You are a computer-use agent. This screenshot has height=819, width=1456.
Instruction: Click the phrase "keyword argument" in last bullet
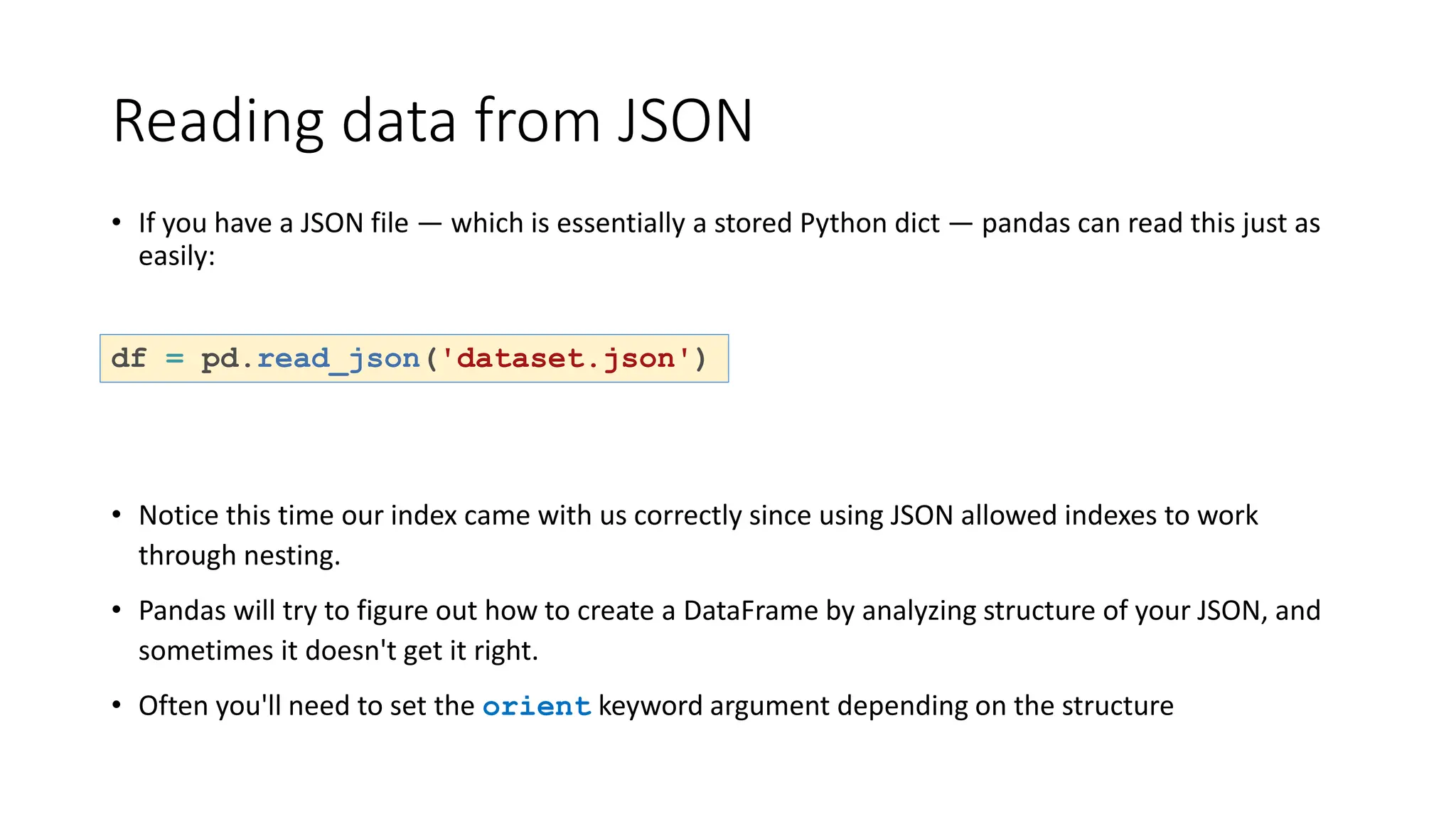712,706
